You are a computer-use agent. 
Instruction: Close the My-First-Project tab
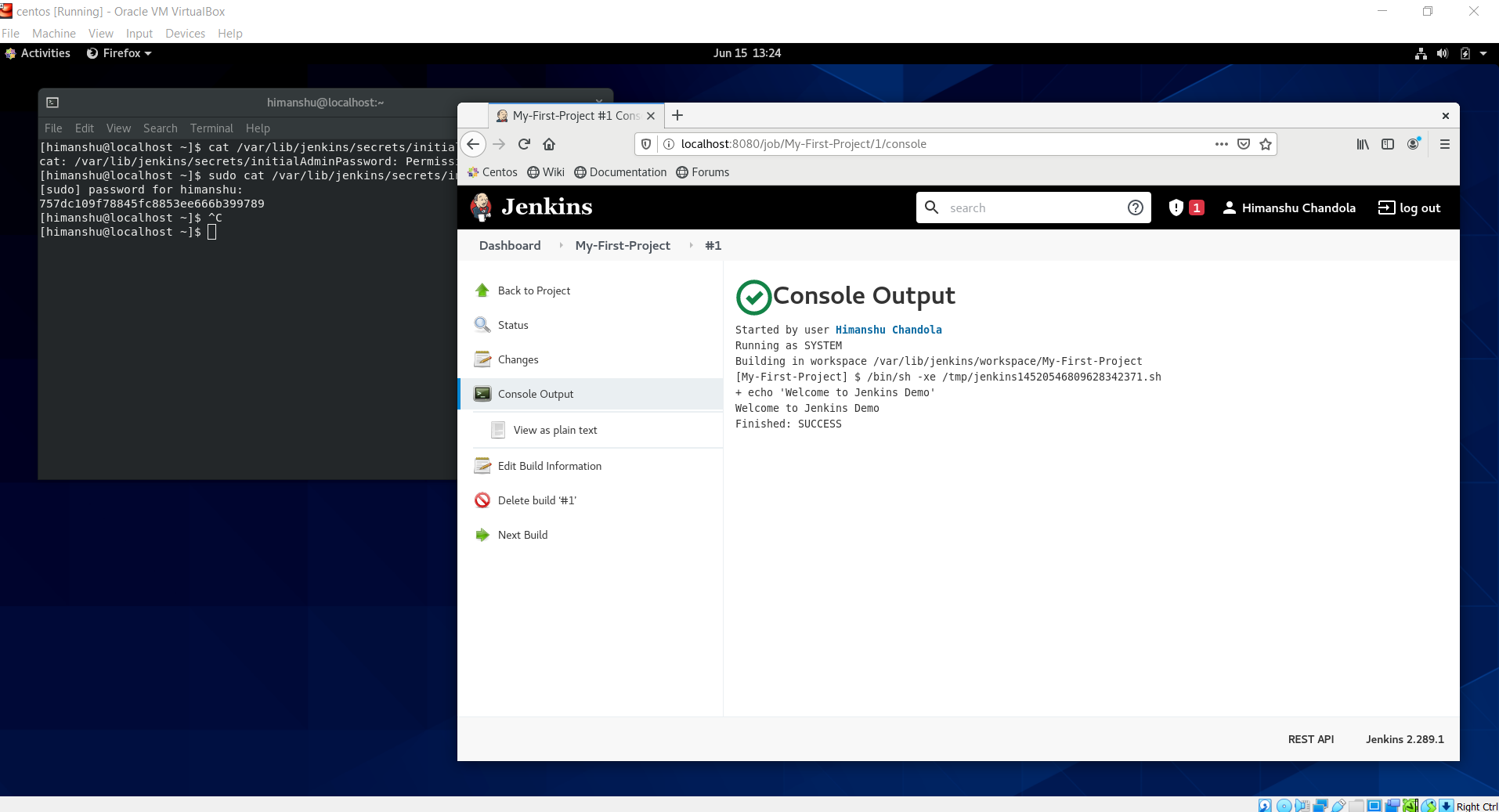tap(651, 116)
